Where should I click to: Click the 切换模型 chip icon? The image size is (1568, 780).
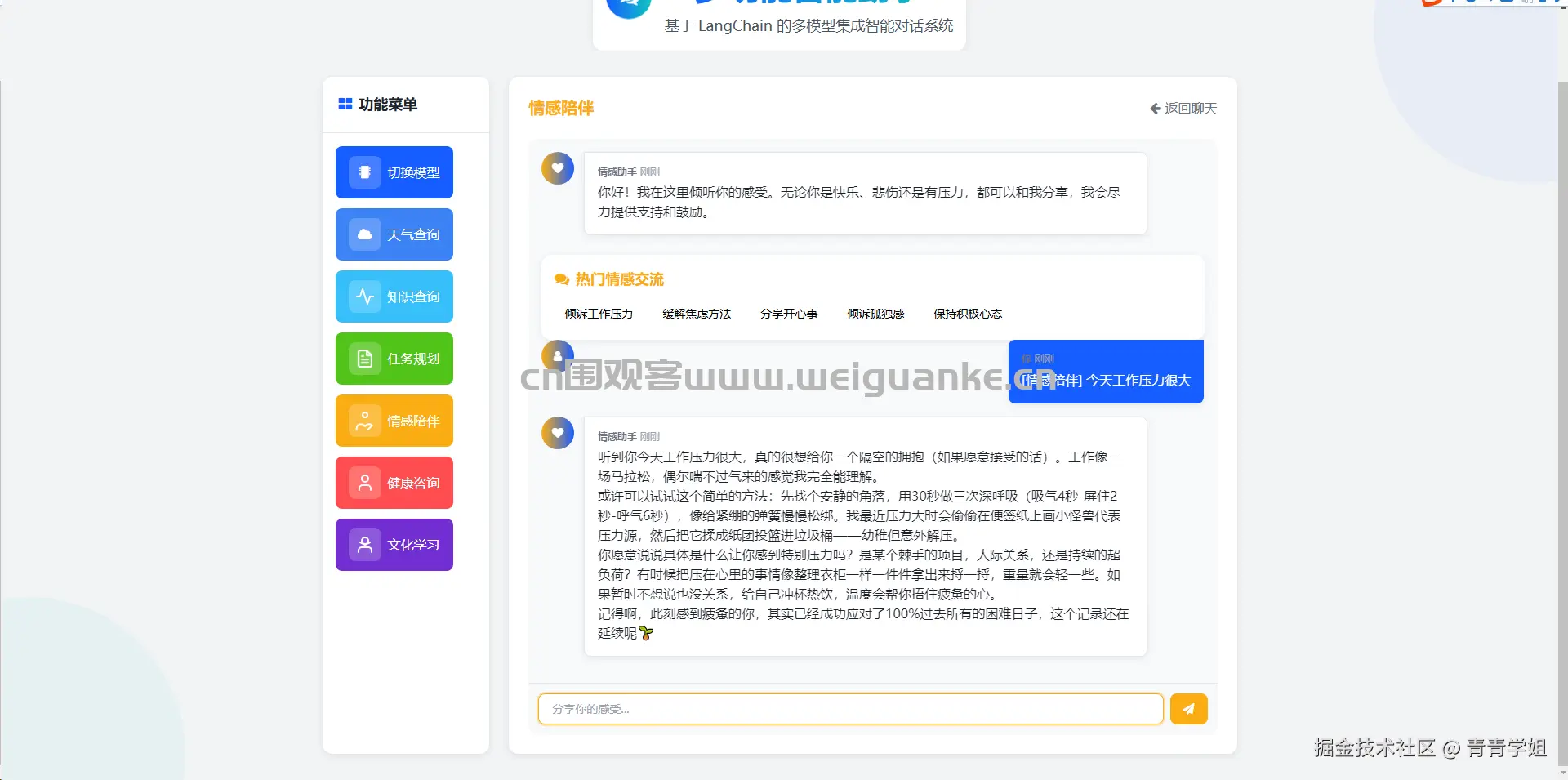pyautogui.click(x=365, y=172)
